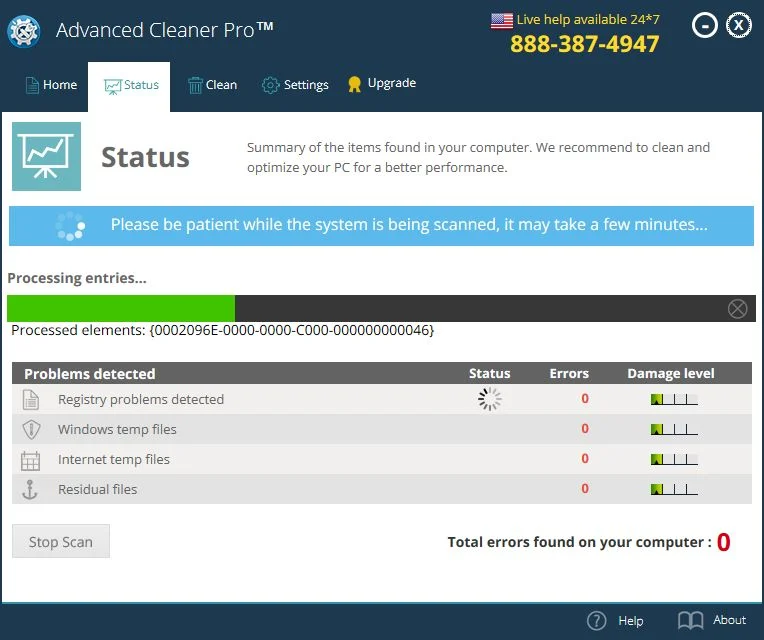Click the Settings gear icon
This screenshot has width=764, height=640.
click(270, 85)
